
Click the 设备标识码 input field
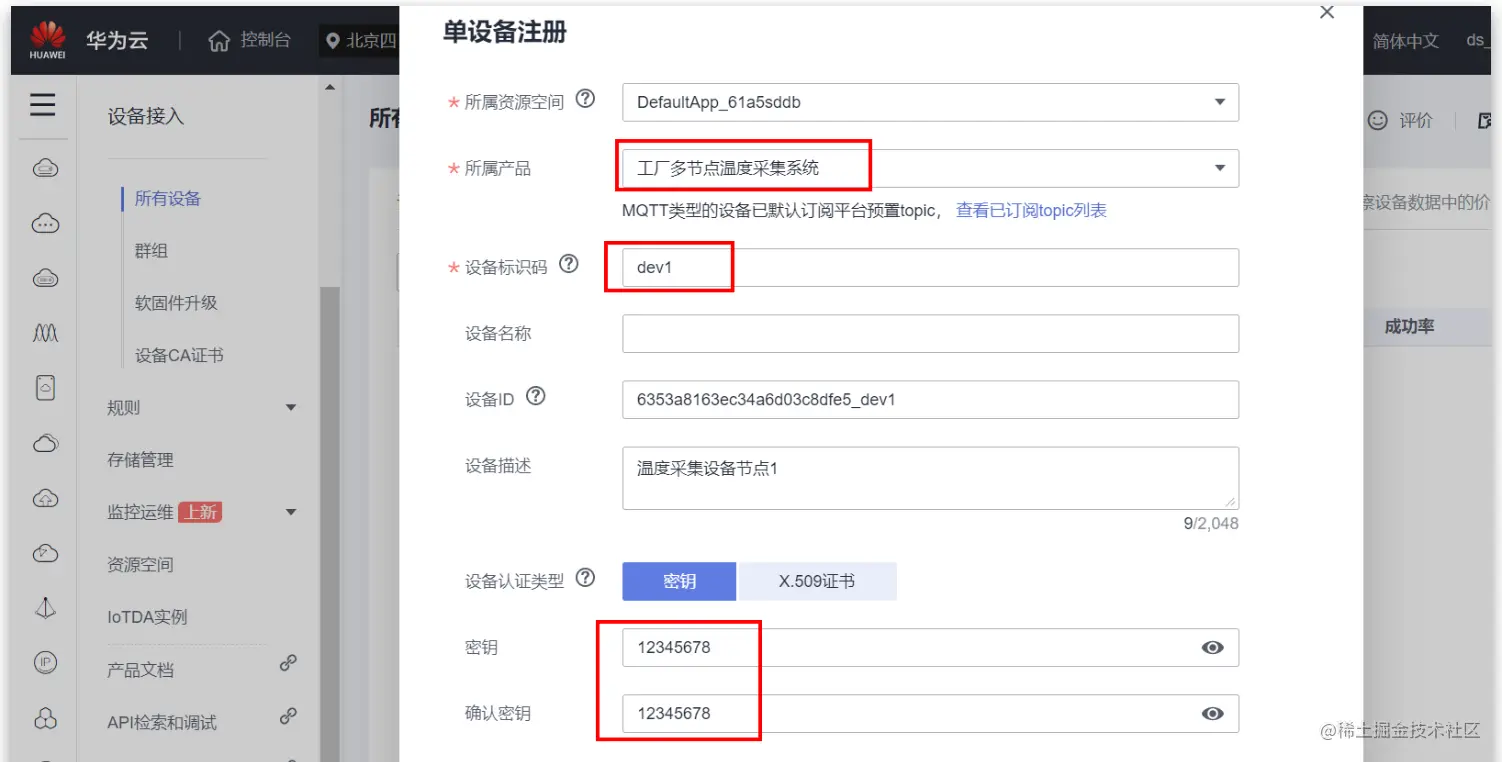[930, 268]
